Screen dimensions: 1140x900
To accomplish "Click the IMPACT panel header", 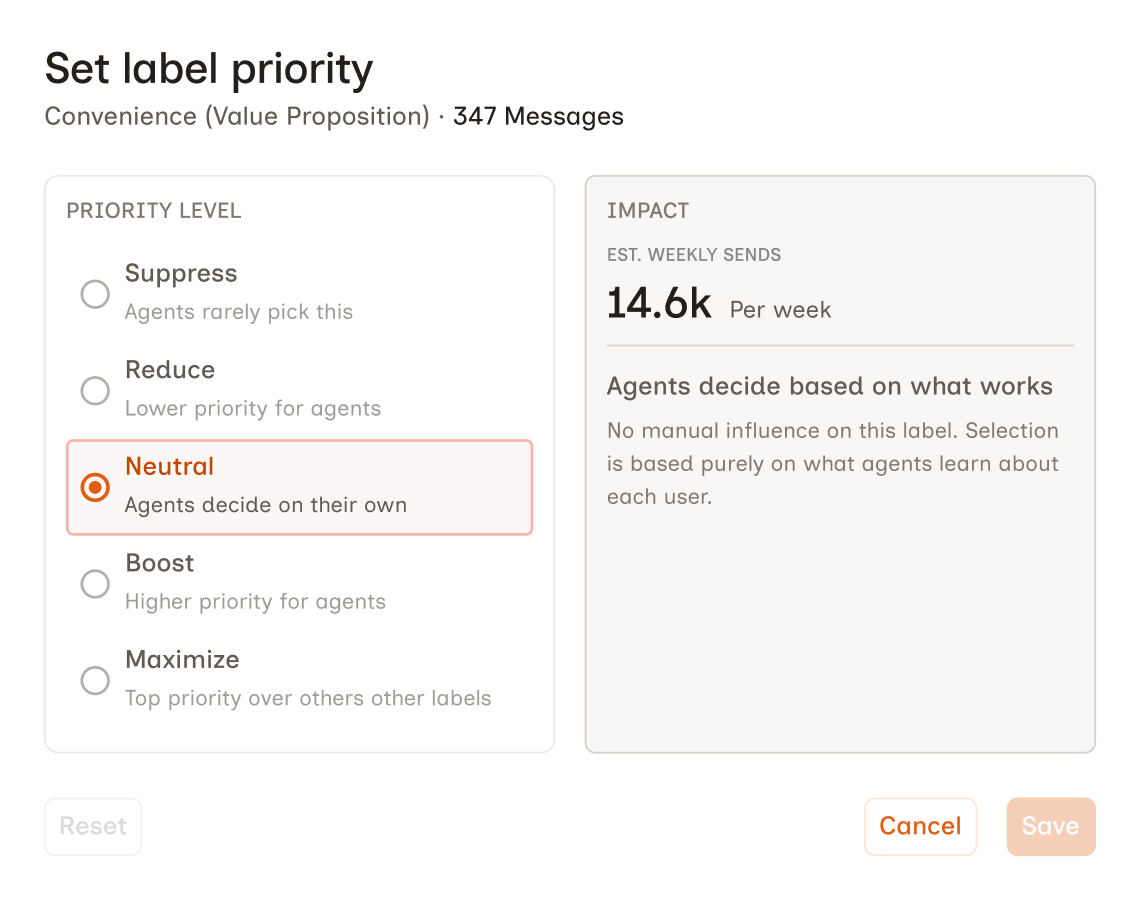I will [x=648, y=211].
